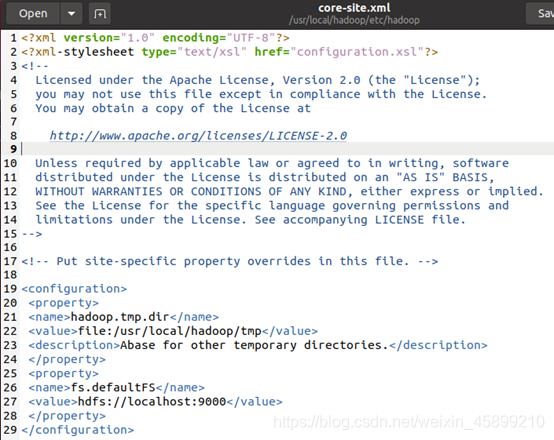Click 'Abase for other temporary directories' description
Image resolution: width=554 pixels, height=440 pixels.
click(x=254, y=345)
